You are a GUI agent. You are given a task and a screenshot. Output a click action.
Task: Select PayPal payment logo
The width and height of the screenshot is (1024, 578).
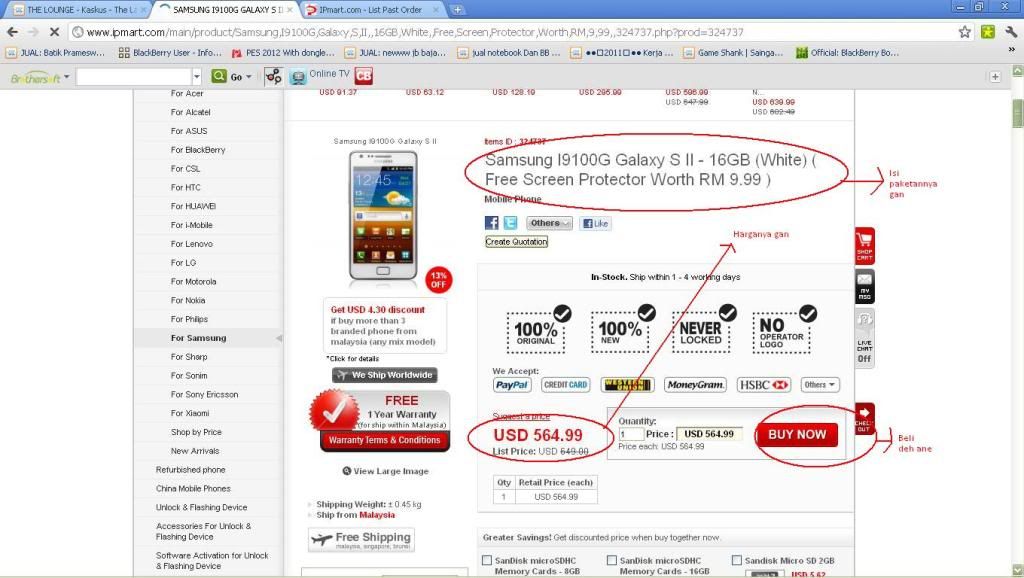coord(512,385)
